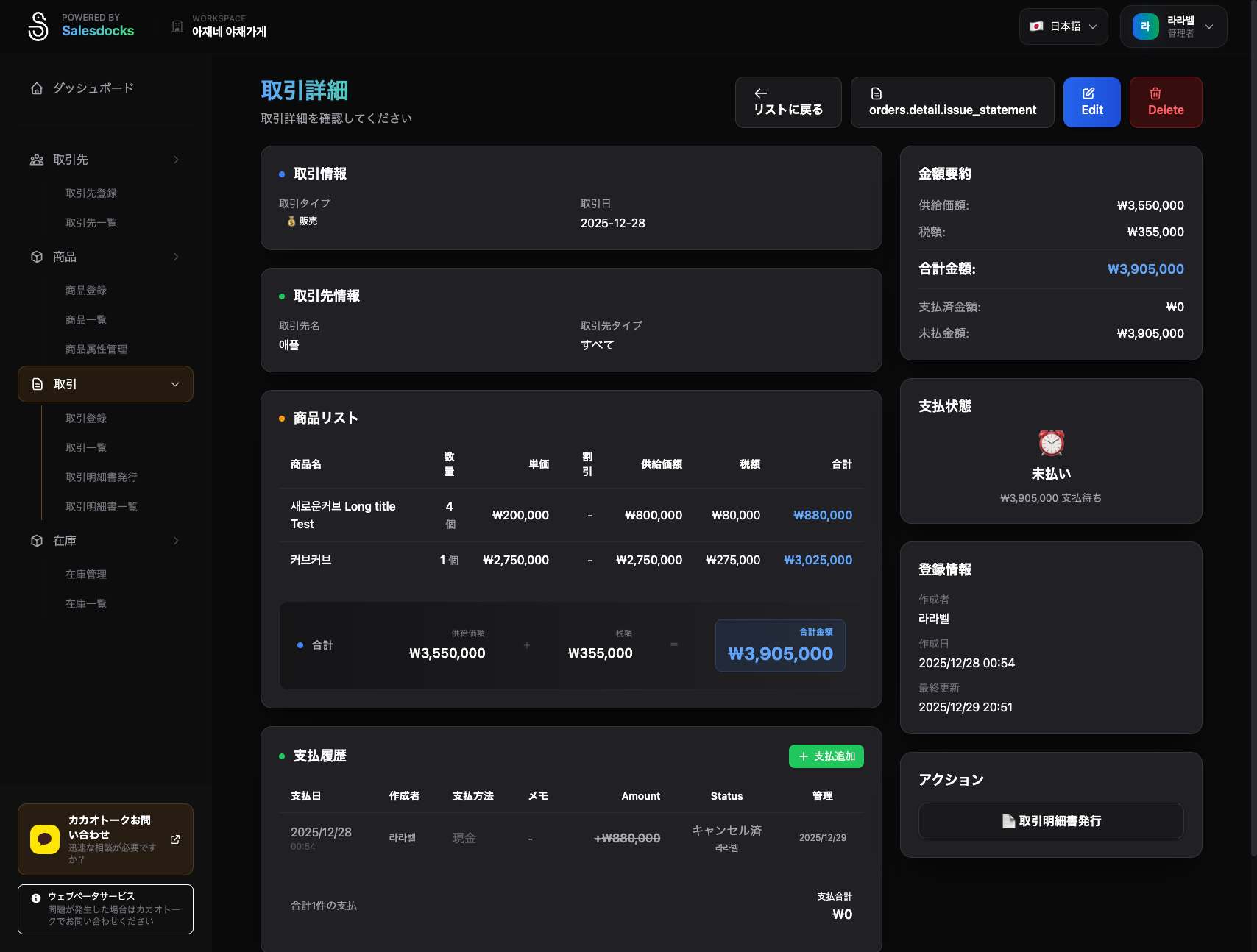The height and width of the screenshot is (952, 1257).
Task: Click the KakaoTalk yellow chat icon
Action: (x=45, y=839)
